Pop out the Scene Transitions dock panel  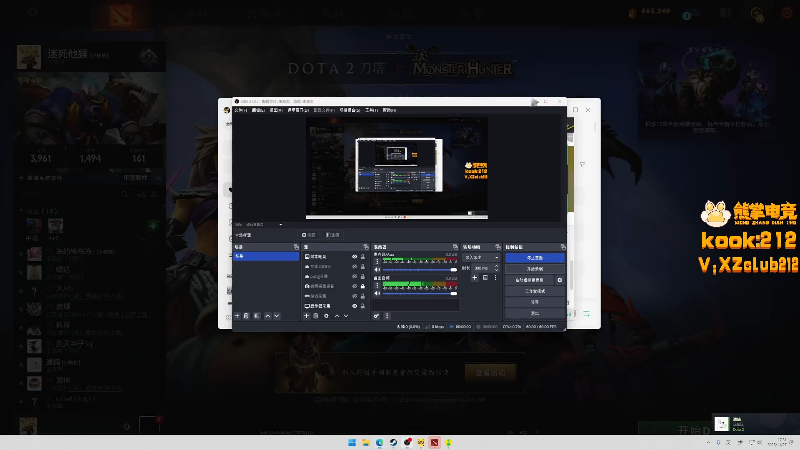coord(498,247)
